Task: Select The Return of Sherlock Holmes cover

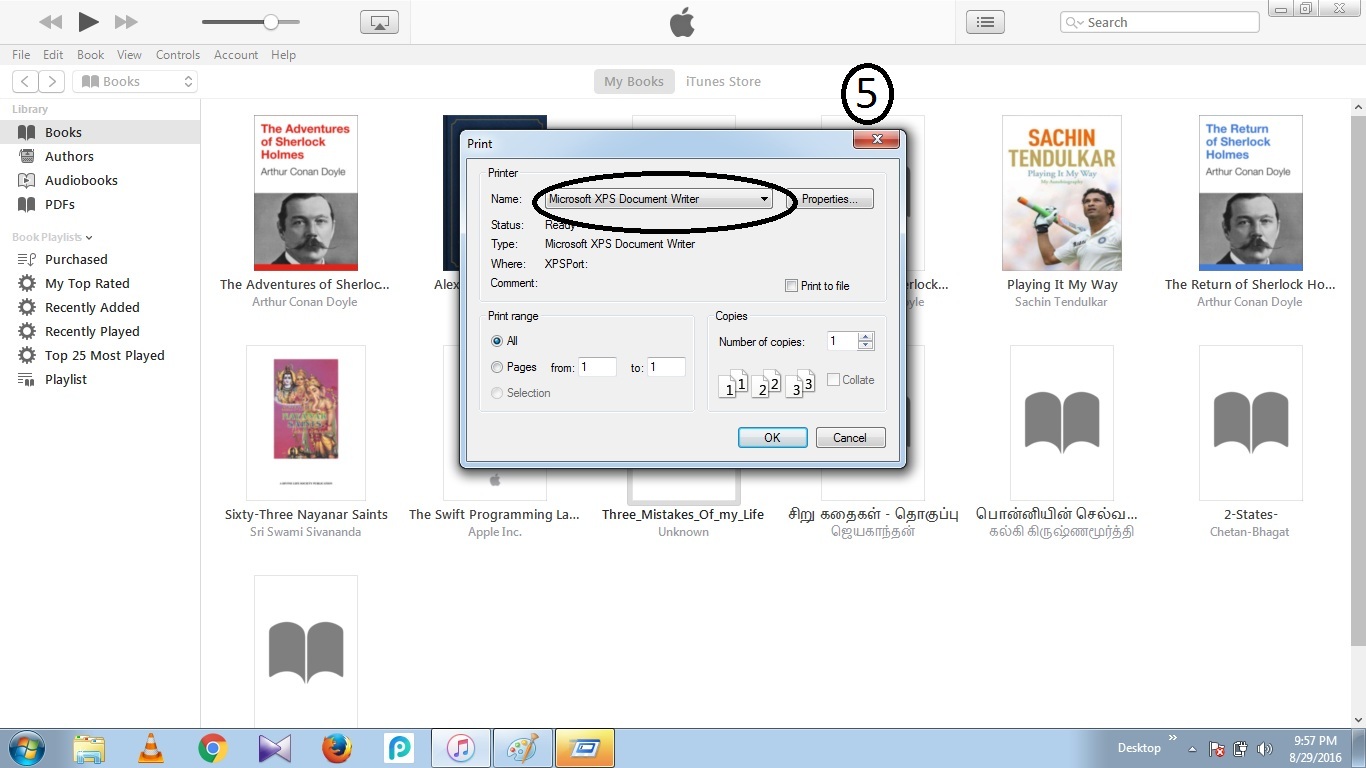Action: click(1251, 193)
